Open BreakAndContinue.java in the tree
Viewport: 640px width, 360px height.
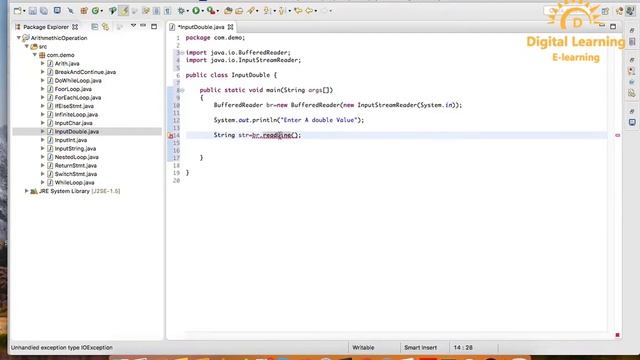point(85,72)
